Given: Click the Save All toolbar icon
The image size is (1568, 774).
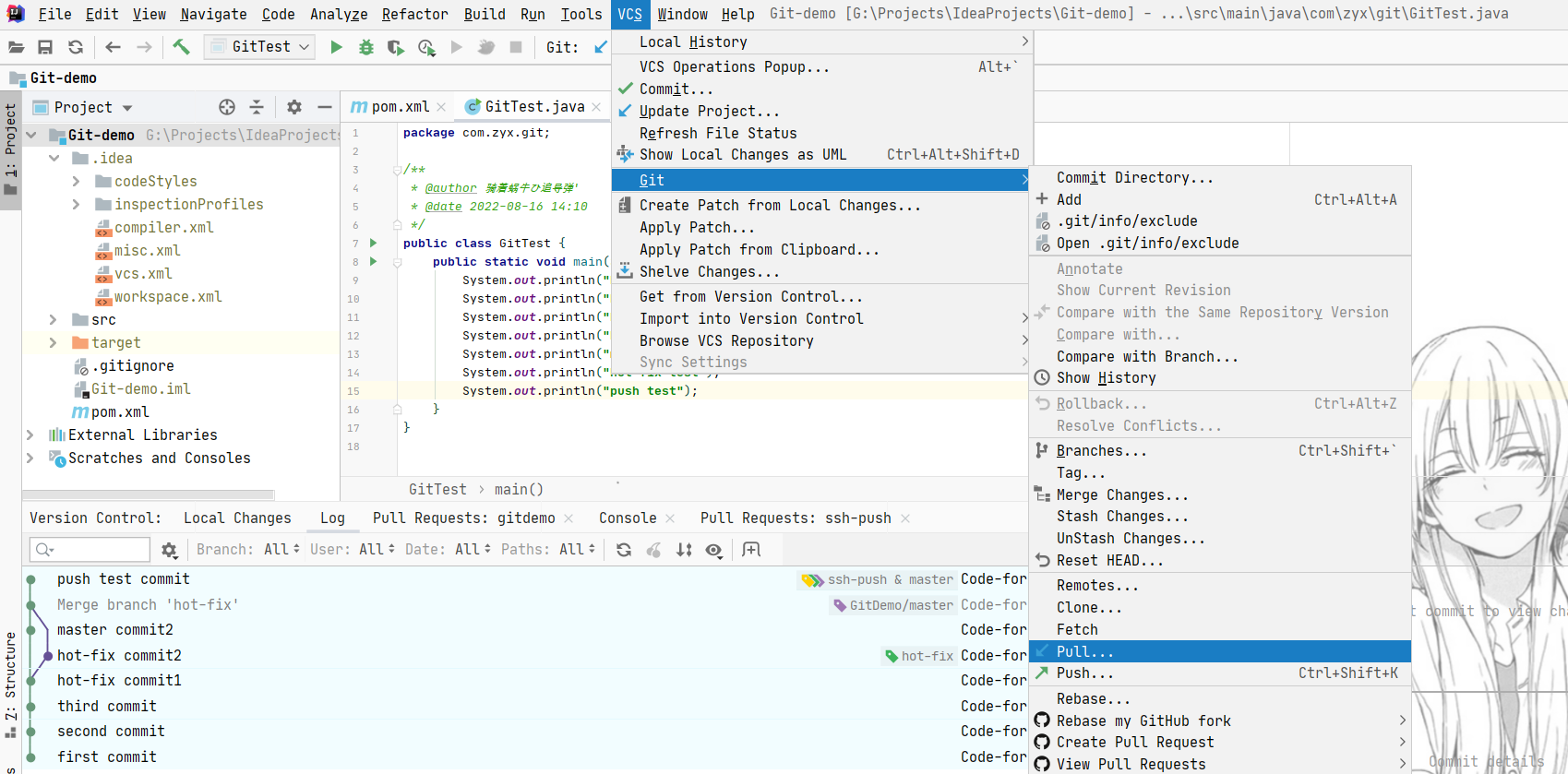Looking at the screenshot, I should point(45,47).
